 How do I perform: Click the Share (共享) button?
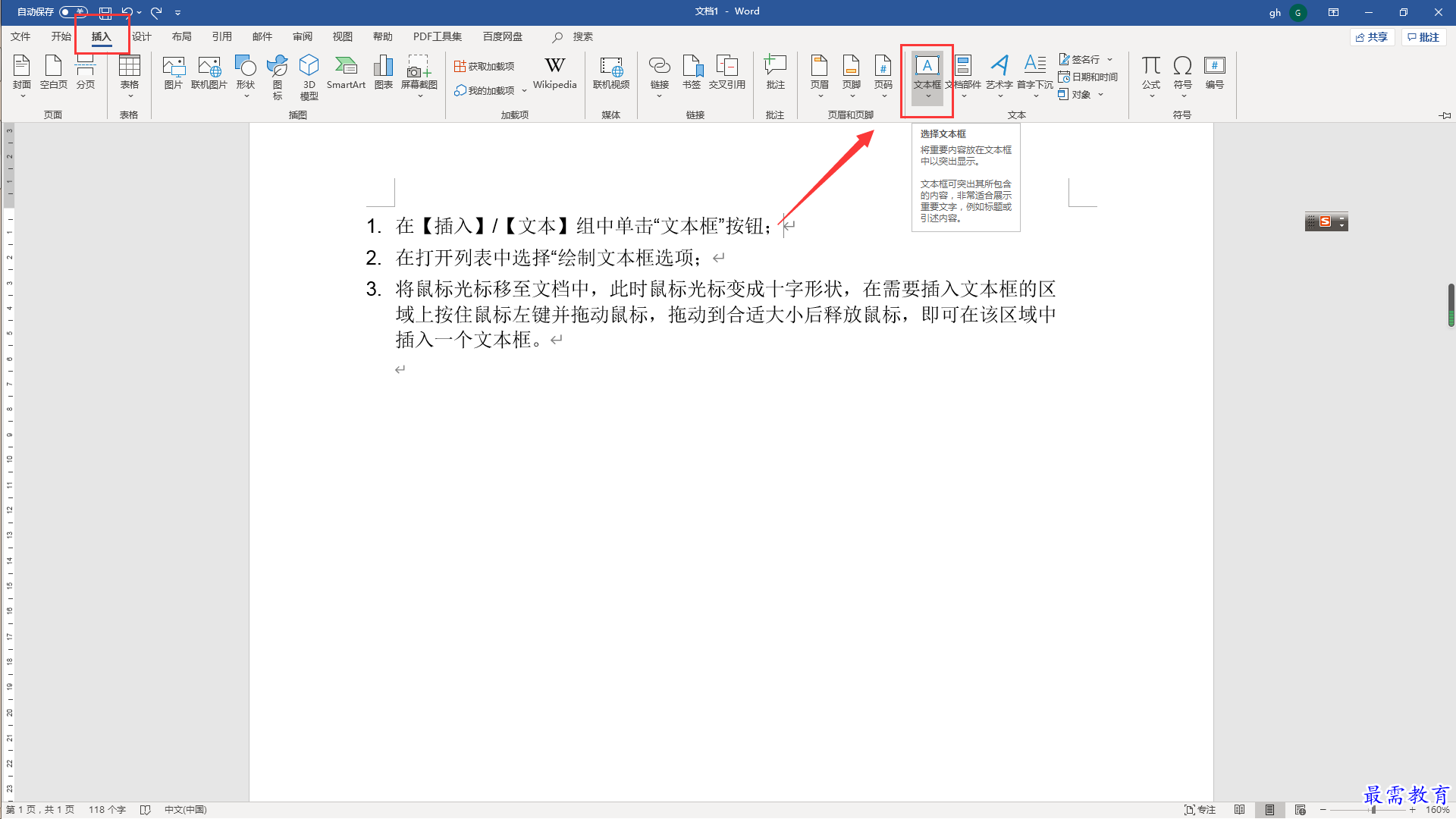1373,37
